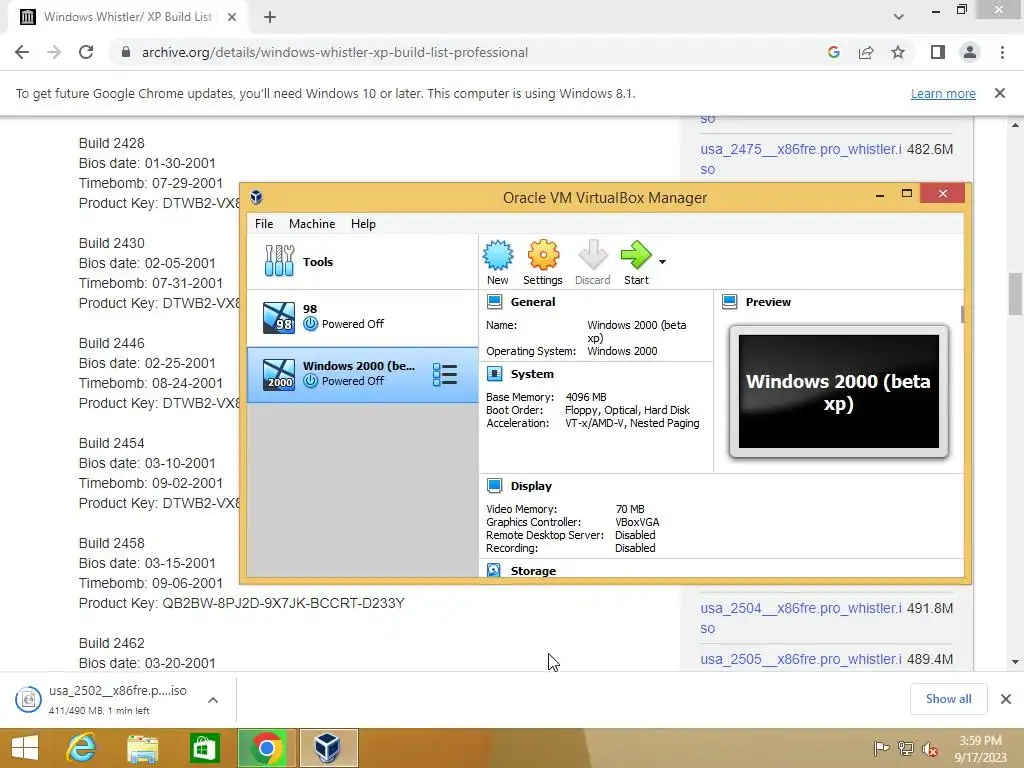Click the General section monitor icon
This screenshot has width=1024, height=768.
tap(494, 302)
